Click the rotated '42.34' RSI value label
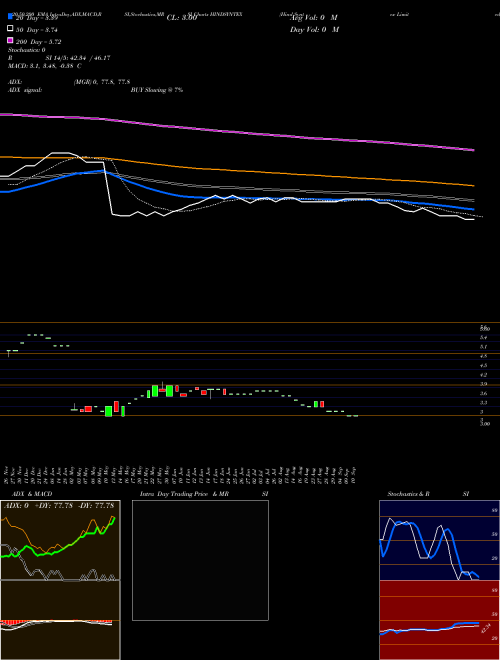The height and width of the screenshot is (660, 500). [x=485, y=629]
